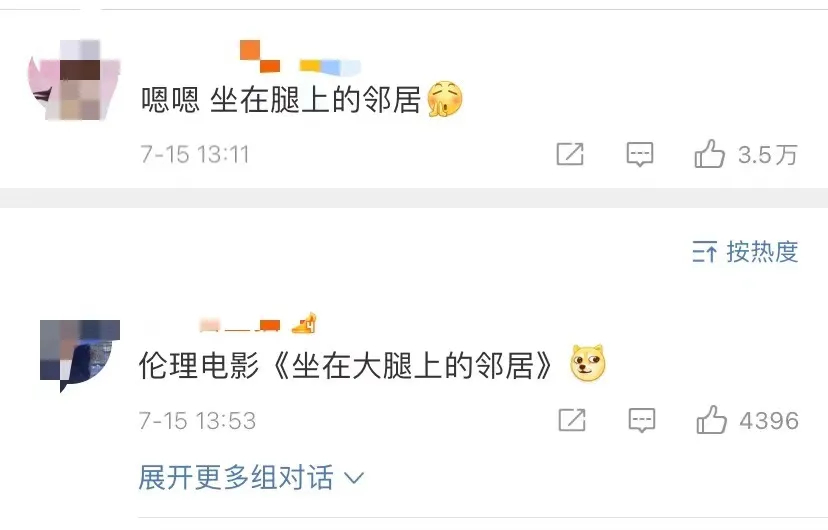Screen dimensions: 828x530
Task: Expand 展开更多组对话
Action: [251, 478]
